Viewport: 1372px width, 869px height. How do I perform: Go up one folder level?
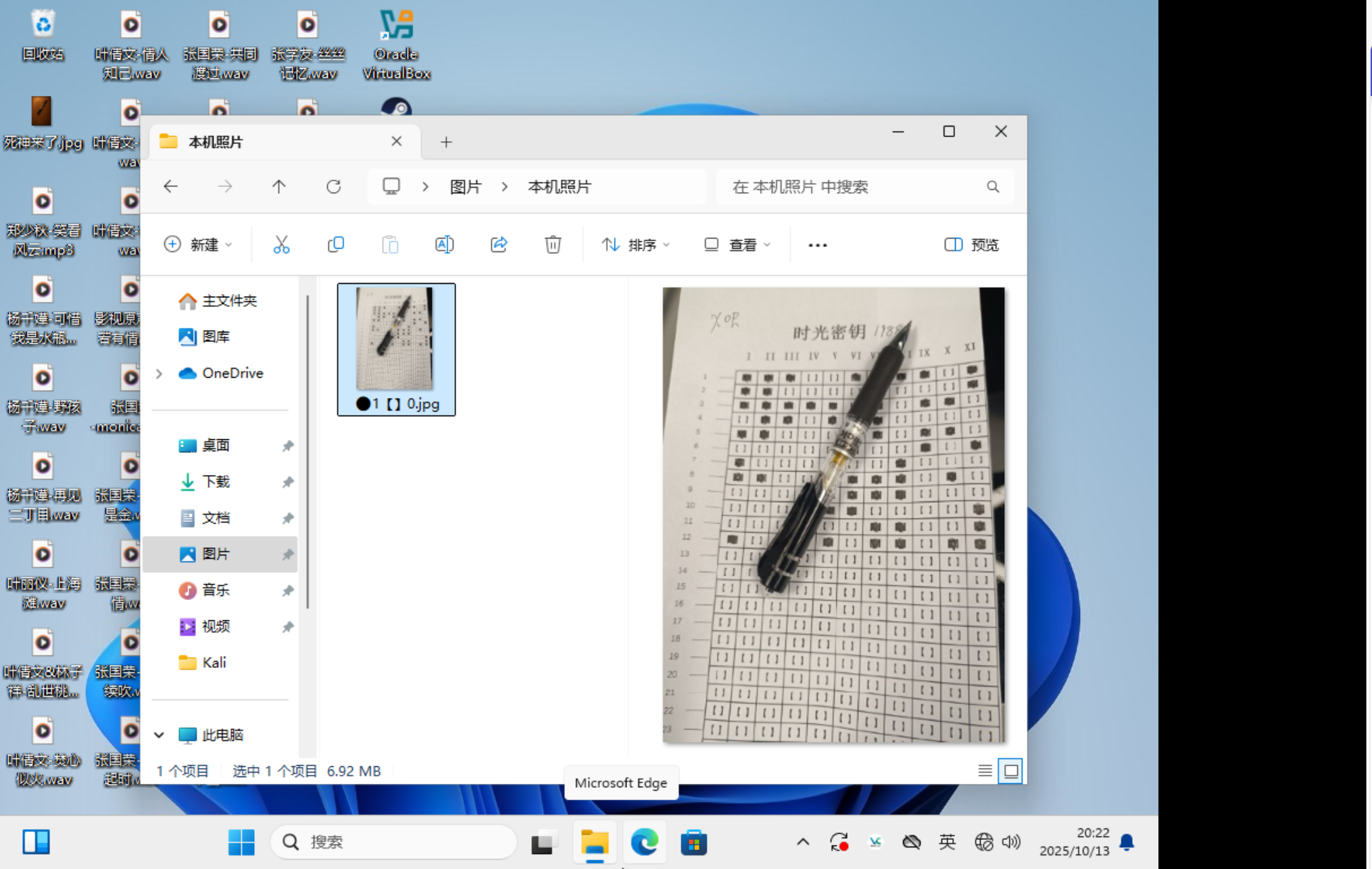point(279,187)
